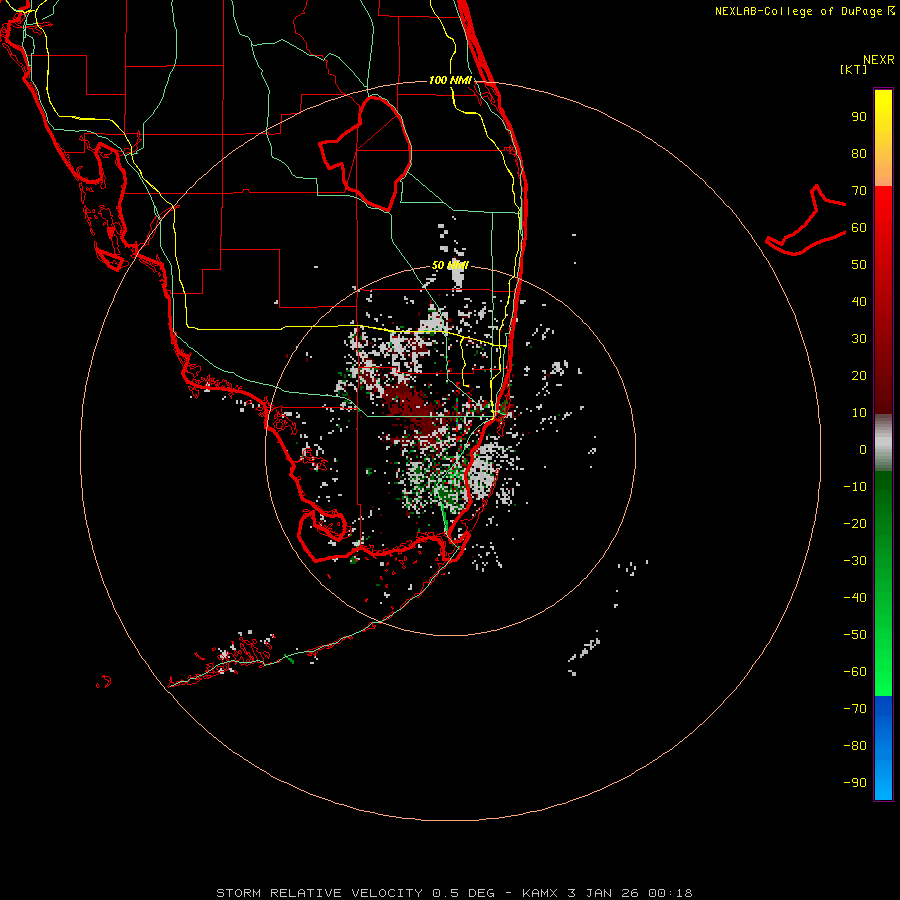Click the 20 value on the velocity scale

859,375
